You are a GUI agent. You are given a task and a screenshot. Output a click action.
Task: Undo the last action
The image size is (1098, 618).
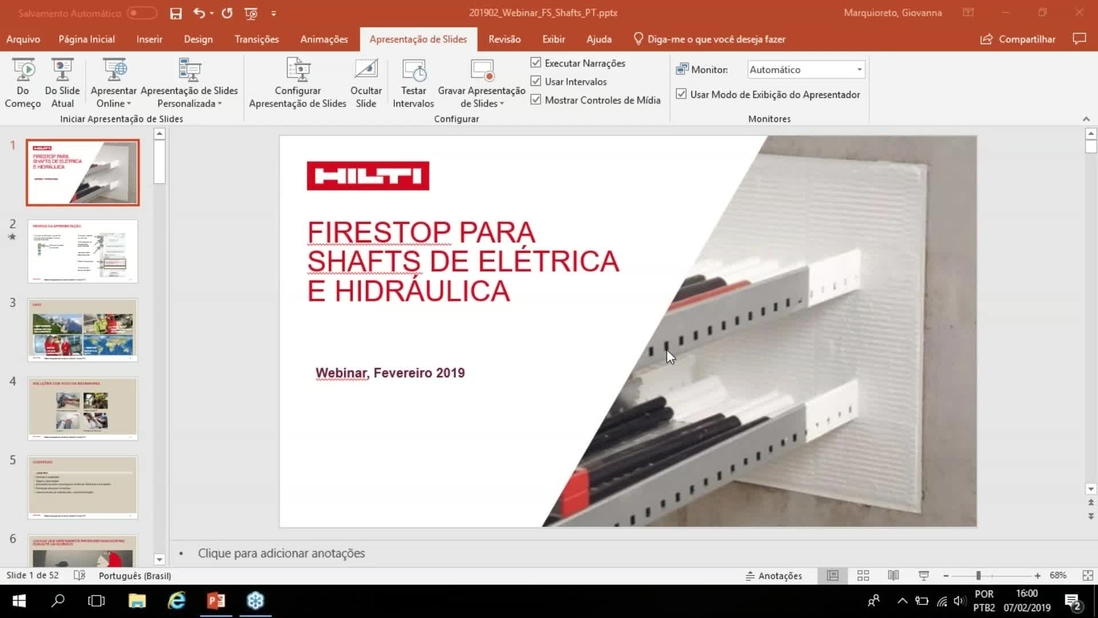(199, 13)
